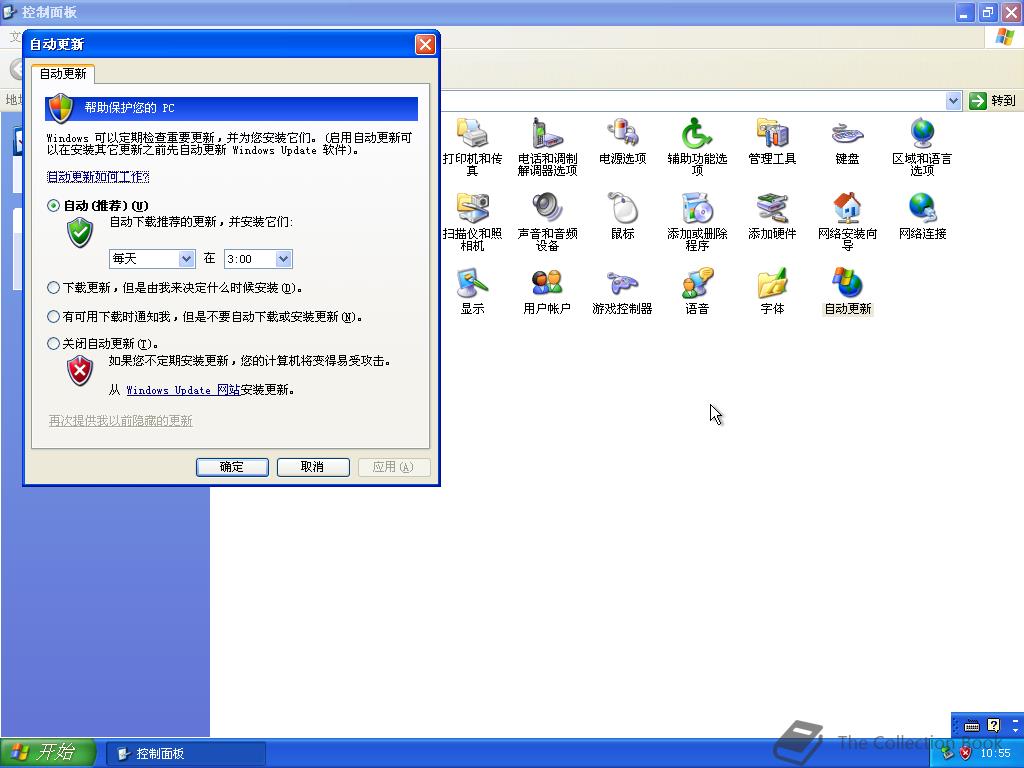Click the 开始 Start button

pyautogui.click(x=48, y=753)
